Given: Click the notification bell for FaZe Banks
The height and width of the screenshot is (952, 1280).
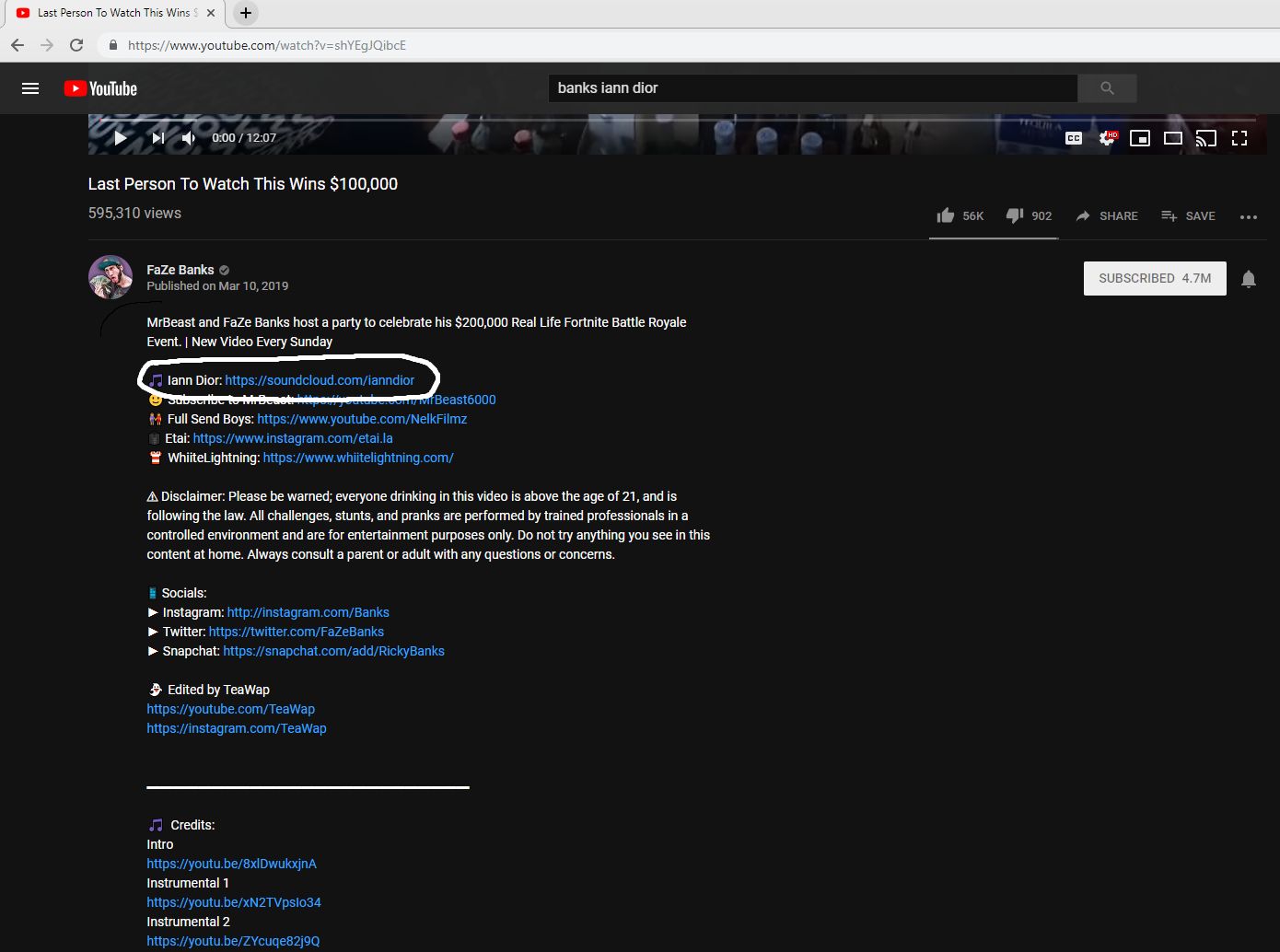Looking at the screenshot, I should pos(1249,279).
